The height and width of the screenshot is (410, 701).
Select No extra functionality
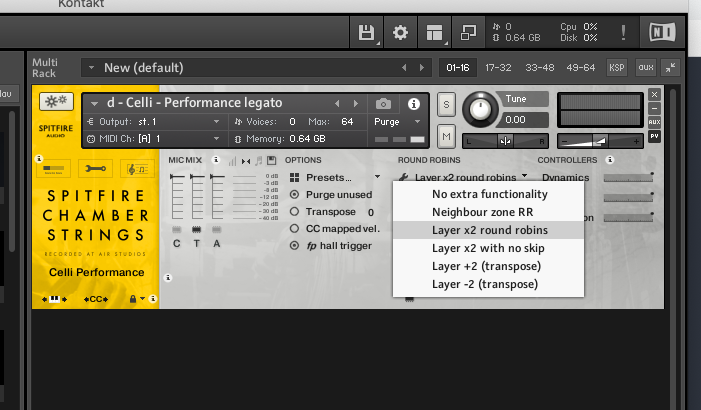pyautogui.click(x=489, y=194)
